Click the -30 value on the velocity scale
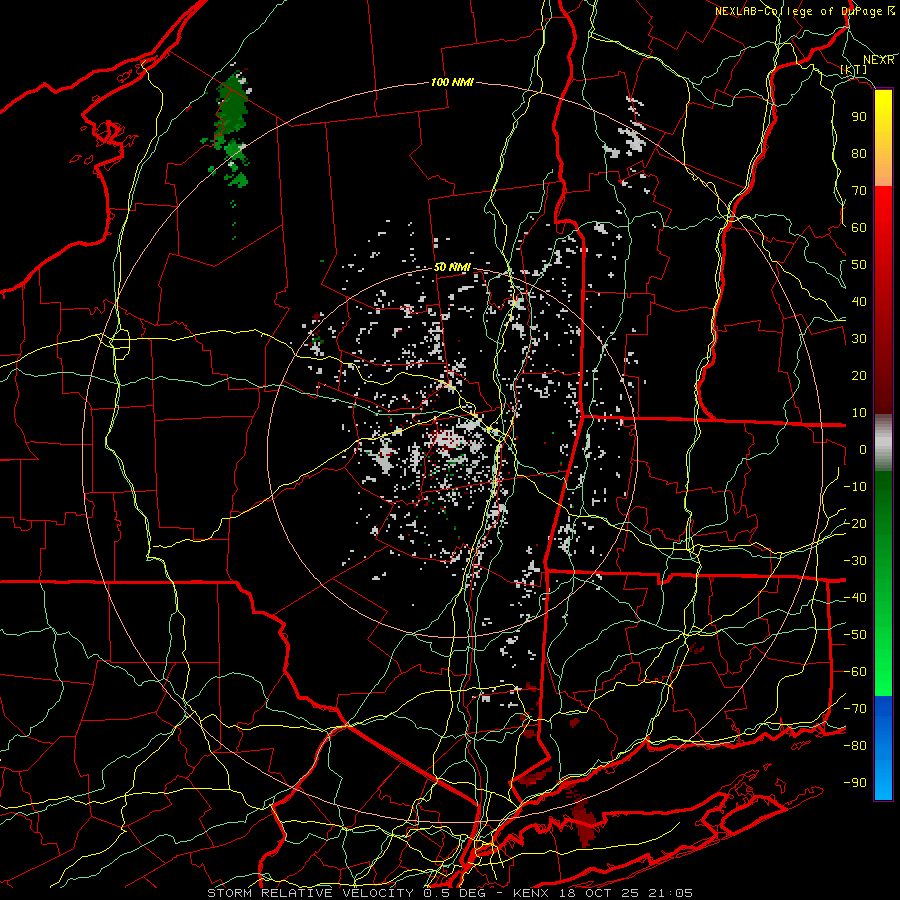900x900 pixels. [855, 561]
